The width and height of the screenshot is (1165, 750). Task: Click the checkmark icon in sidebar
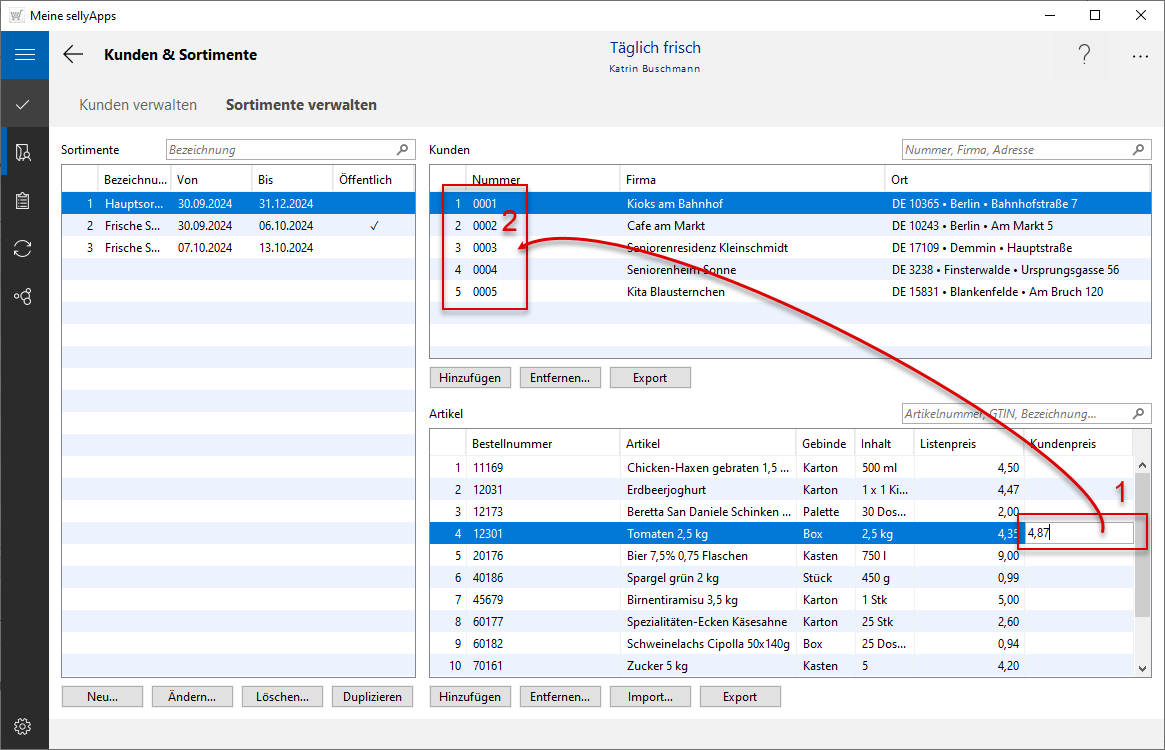click(x=24, y=104)
